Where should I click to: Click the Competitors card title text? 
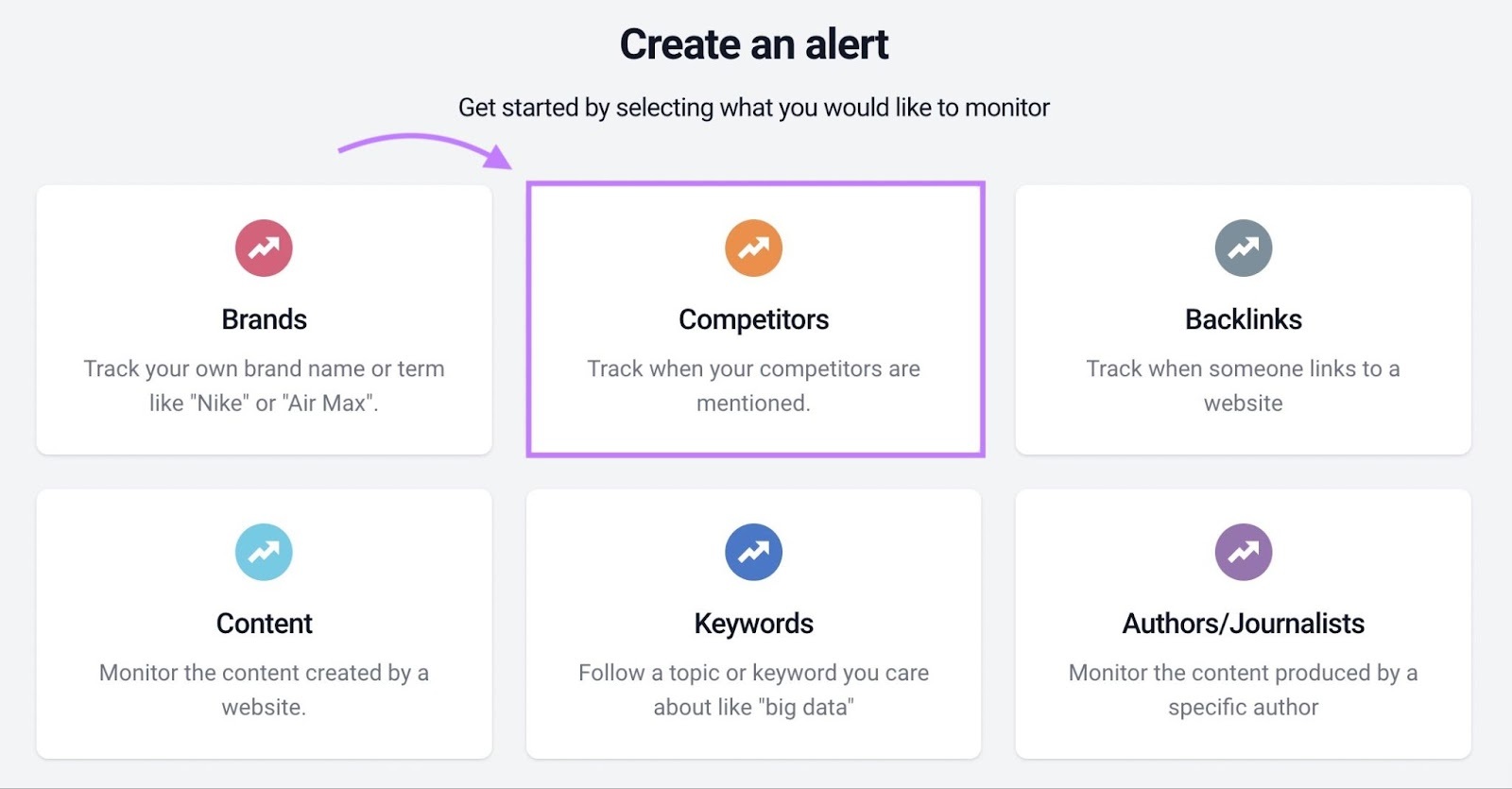point(753,319)
